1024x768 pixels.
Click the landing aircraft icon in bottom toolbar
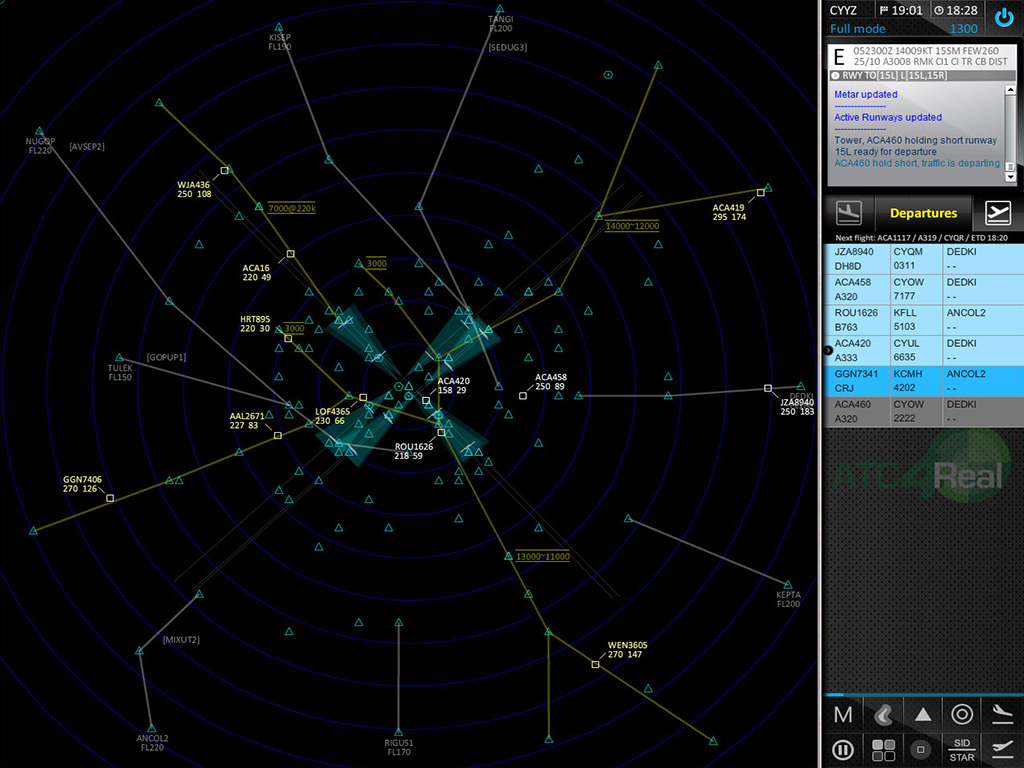[x=1002, y=714]
